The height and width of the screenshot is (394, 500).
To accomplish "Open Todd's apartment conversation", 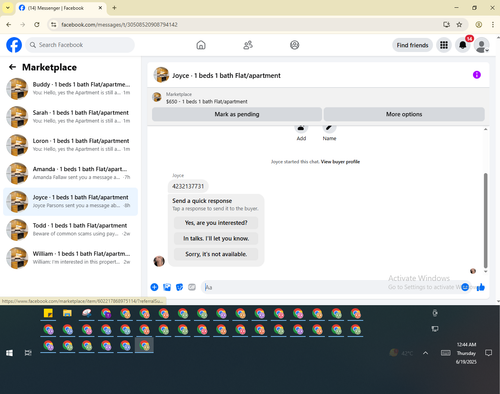I will pyautogui.click(x=70, y=230).
